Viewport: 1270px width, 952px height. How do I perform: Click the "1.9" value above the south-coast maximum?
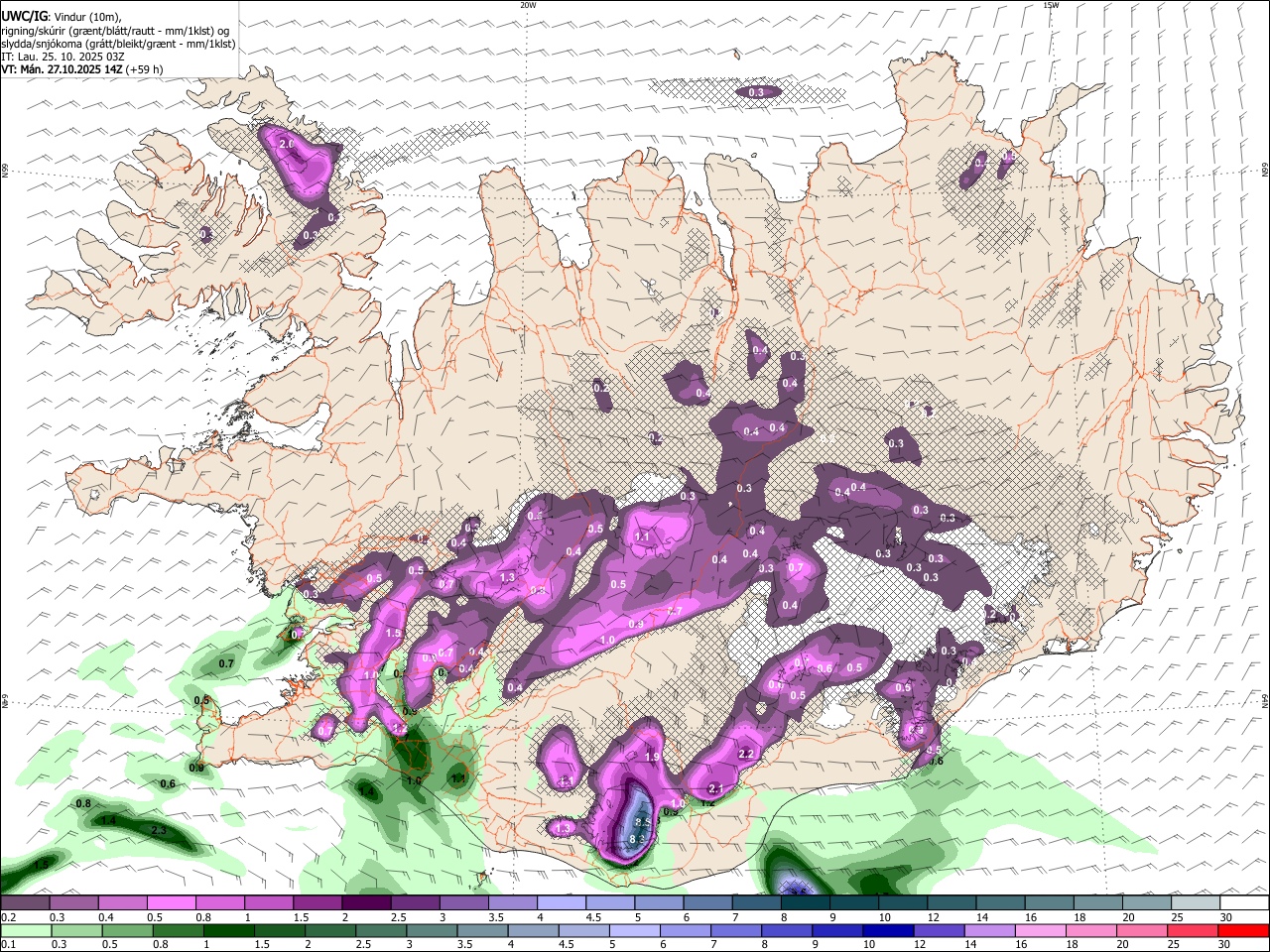(652, 757)
